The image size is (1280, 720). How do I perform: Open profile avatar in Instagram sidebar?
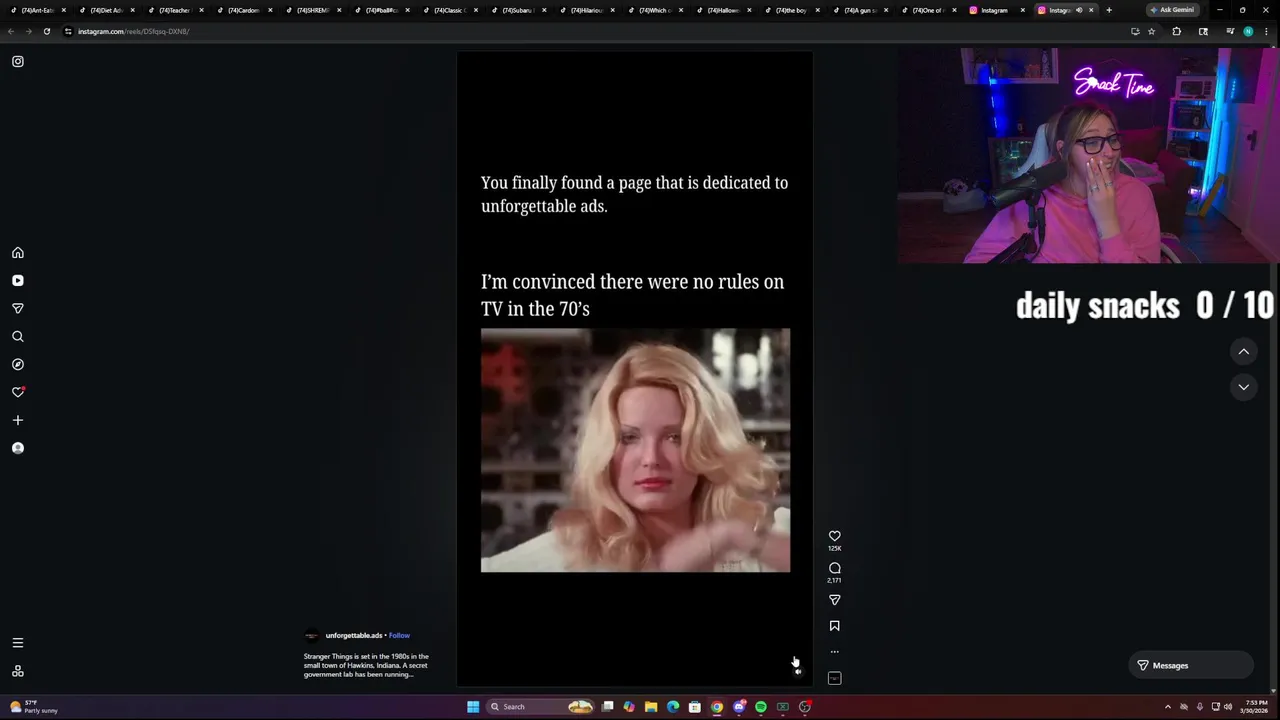tap(18, 448)
